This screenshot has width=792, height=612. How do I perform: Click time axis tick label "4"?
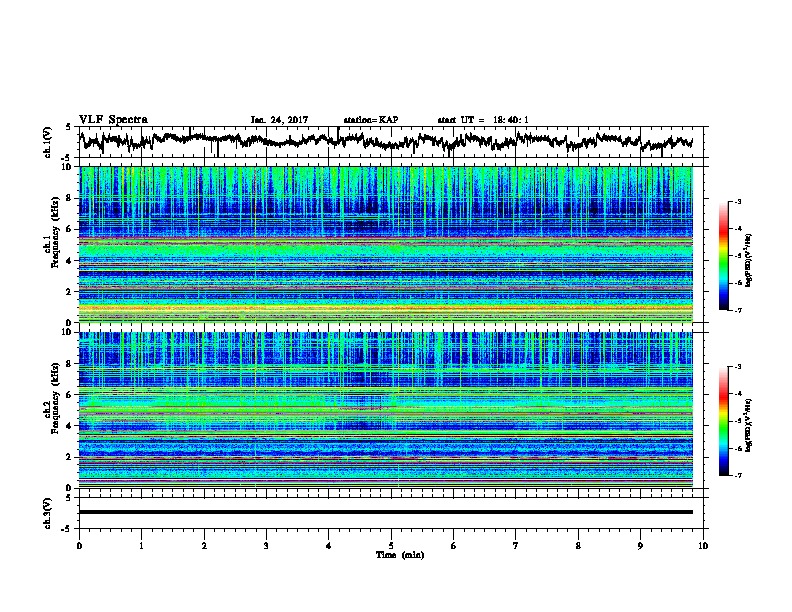point(329,546)
